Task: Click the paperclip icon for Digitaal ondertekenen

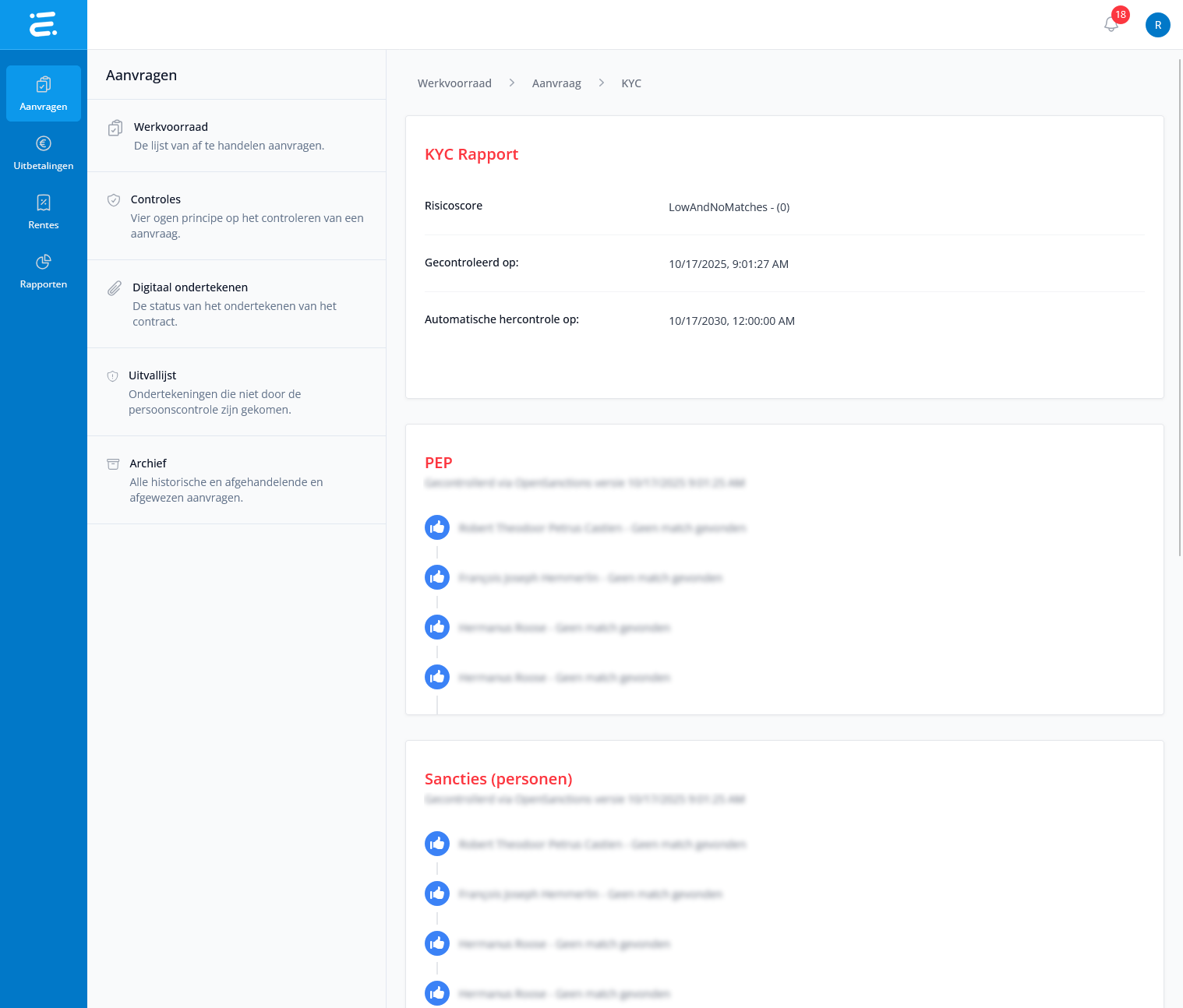Action: (x=115, y=288)
